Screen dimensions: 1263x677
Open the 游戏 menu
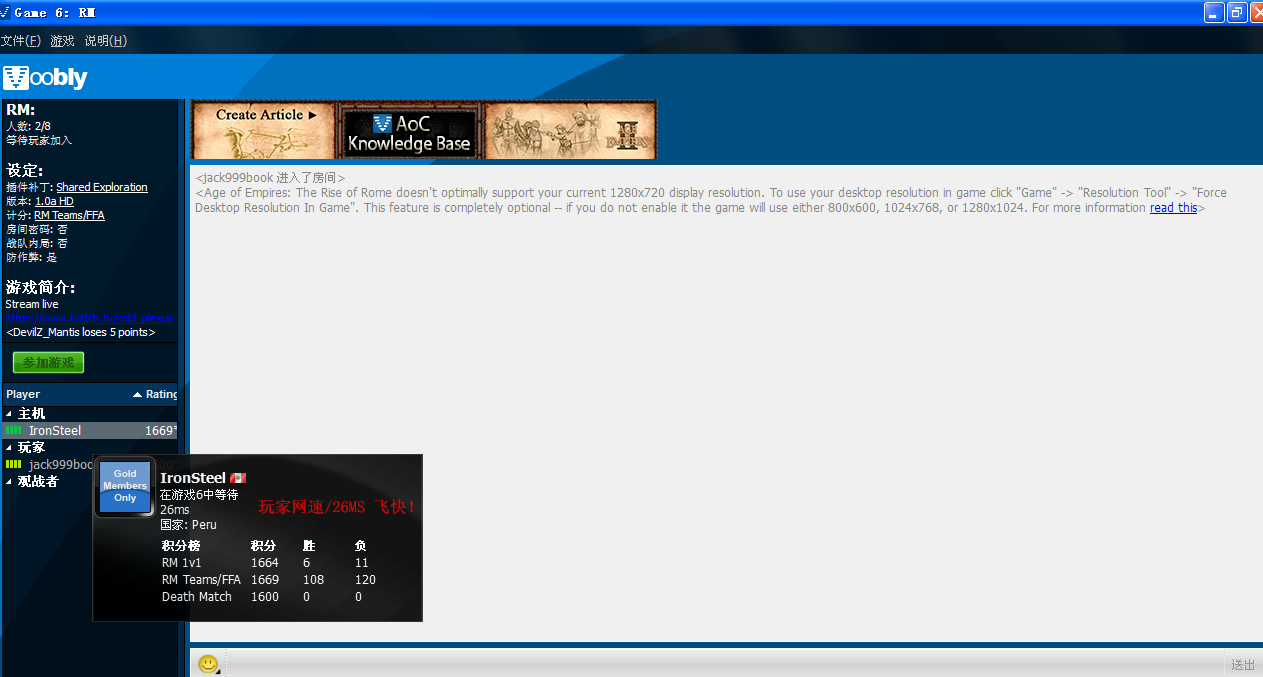60,41
